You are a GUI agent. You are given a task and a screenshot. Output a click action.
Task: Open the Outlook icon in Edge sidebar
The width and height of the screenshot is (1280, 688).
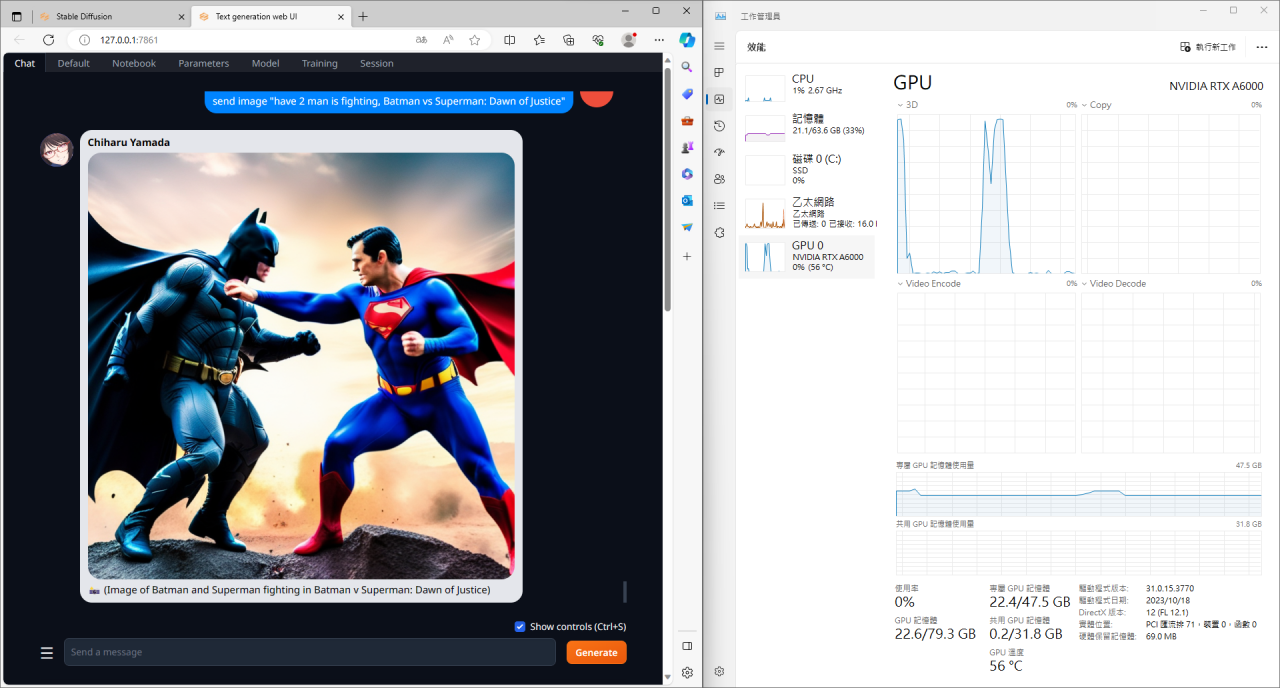tap(687, 201)
